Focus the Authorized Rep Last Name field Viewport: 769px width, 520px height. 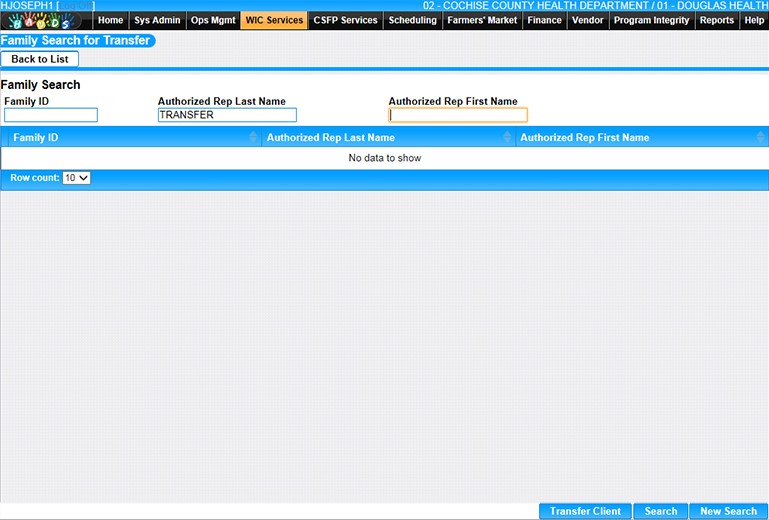[x=227, y=115]
